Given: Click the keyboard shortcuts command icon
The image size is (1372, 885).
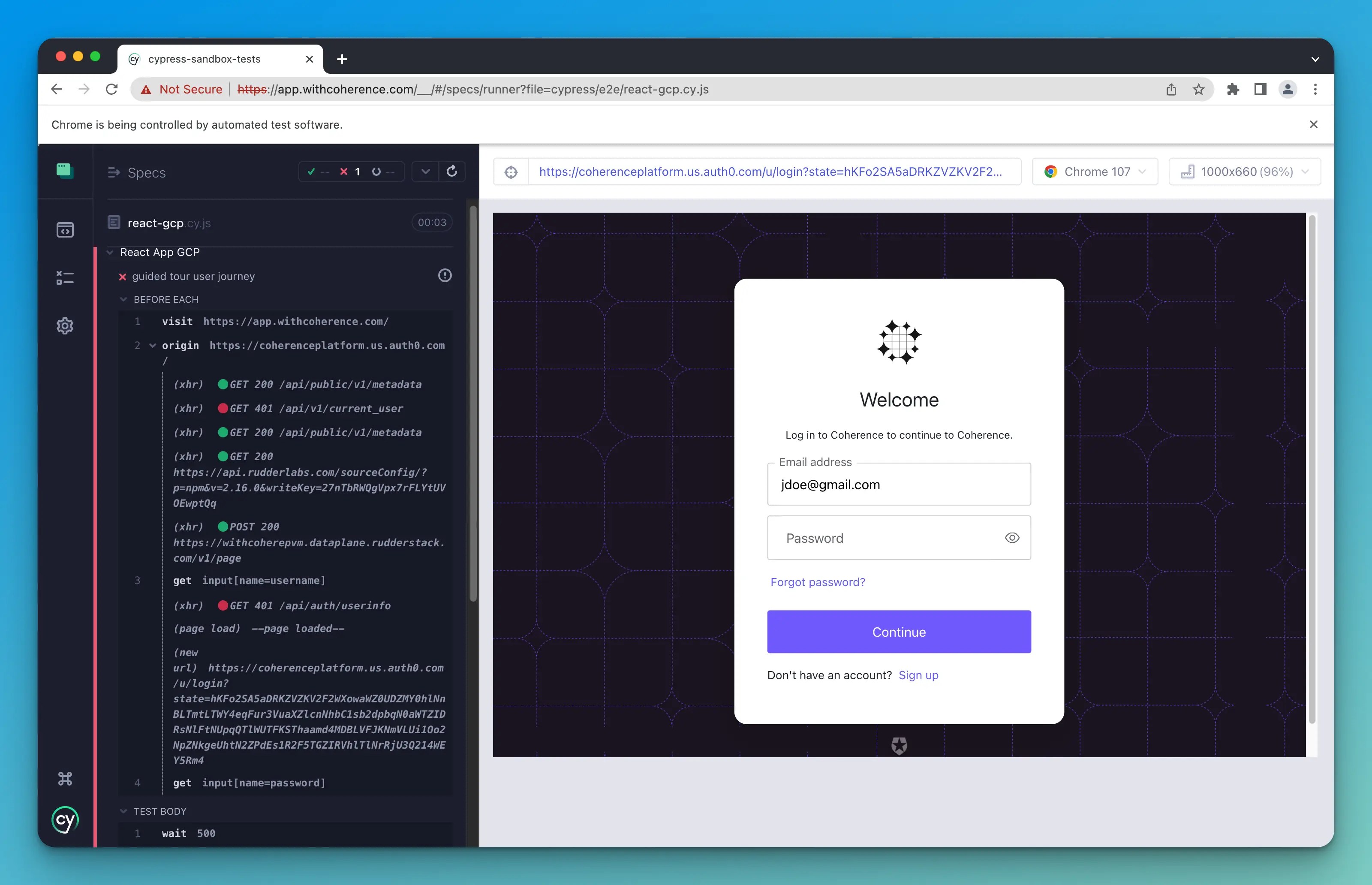Looking at the screenshot, I should tap(65, 779).
